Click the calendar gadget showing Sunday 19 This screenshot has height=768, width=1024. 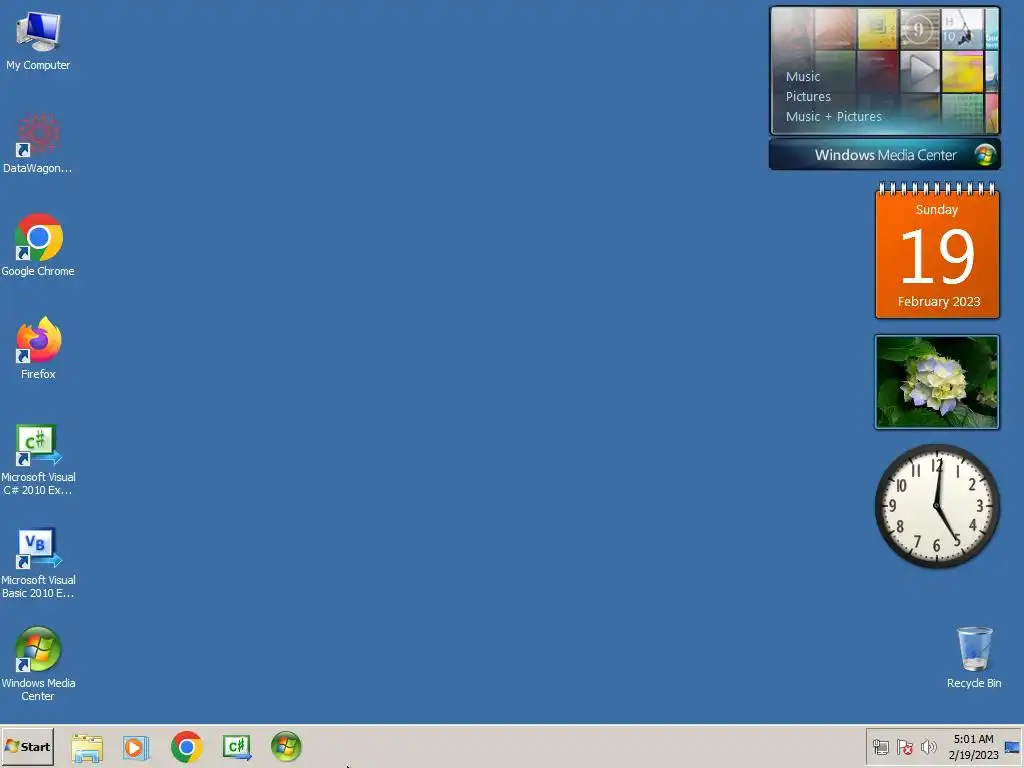(x=937, y=252)
